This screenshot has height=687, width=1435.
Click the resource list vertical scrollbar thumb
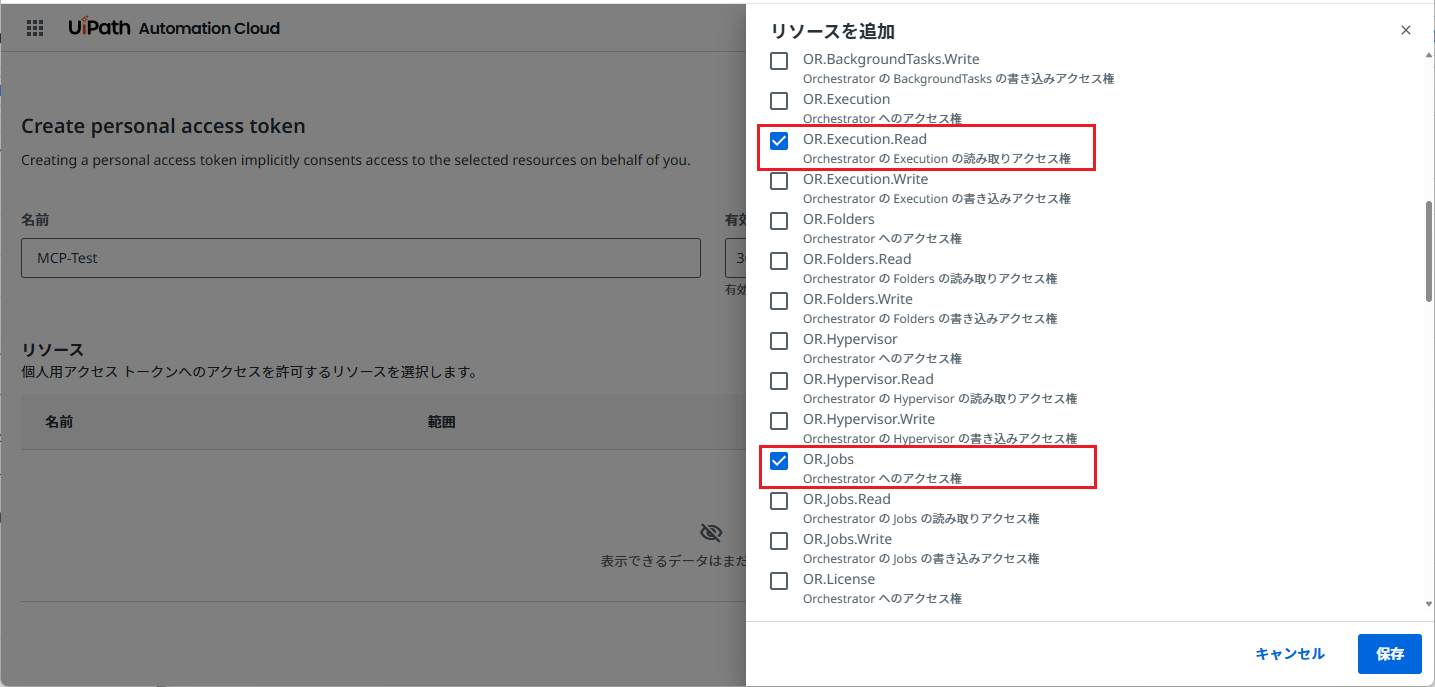pos(1428,250)
